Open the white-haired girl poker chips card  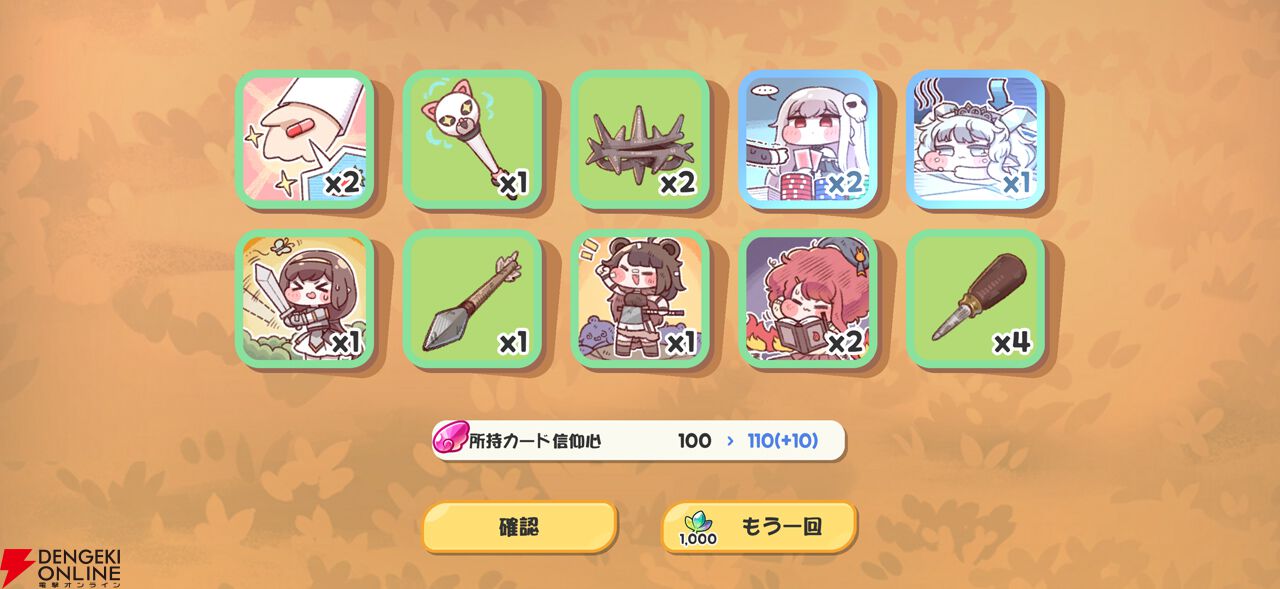808,139
